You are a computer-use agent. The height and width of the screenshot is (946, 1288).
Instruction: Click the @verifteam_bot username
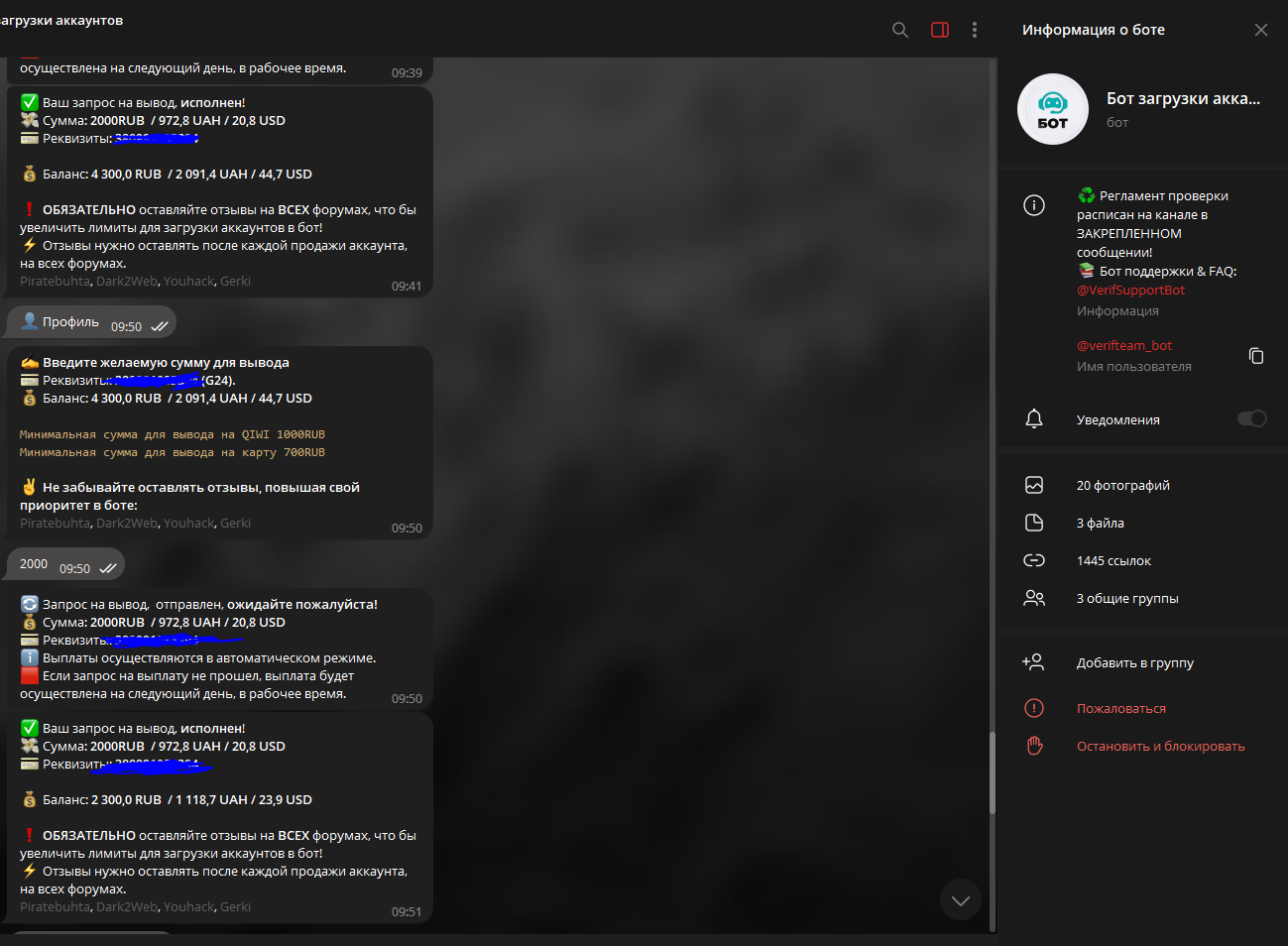point(1123,346)
